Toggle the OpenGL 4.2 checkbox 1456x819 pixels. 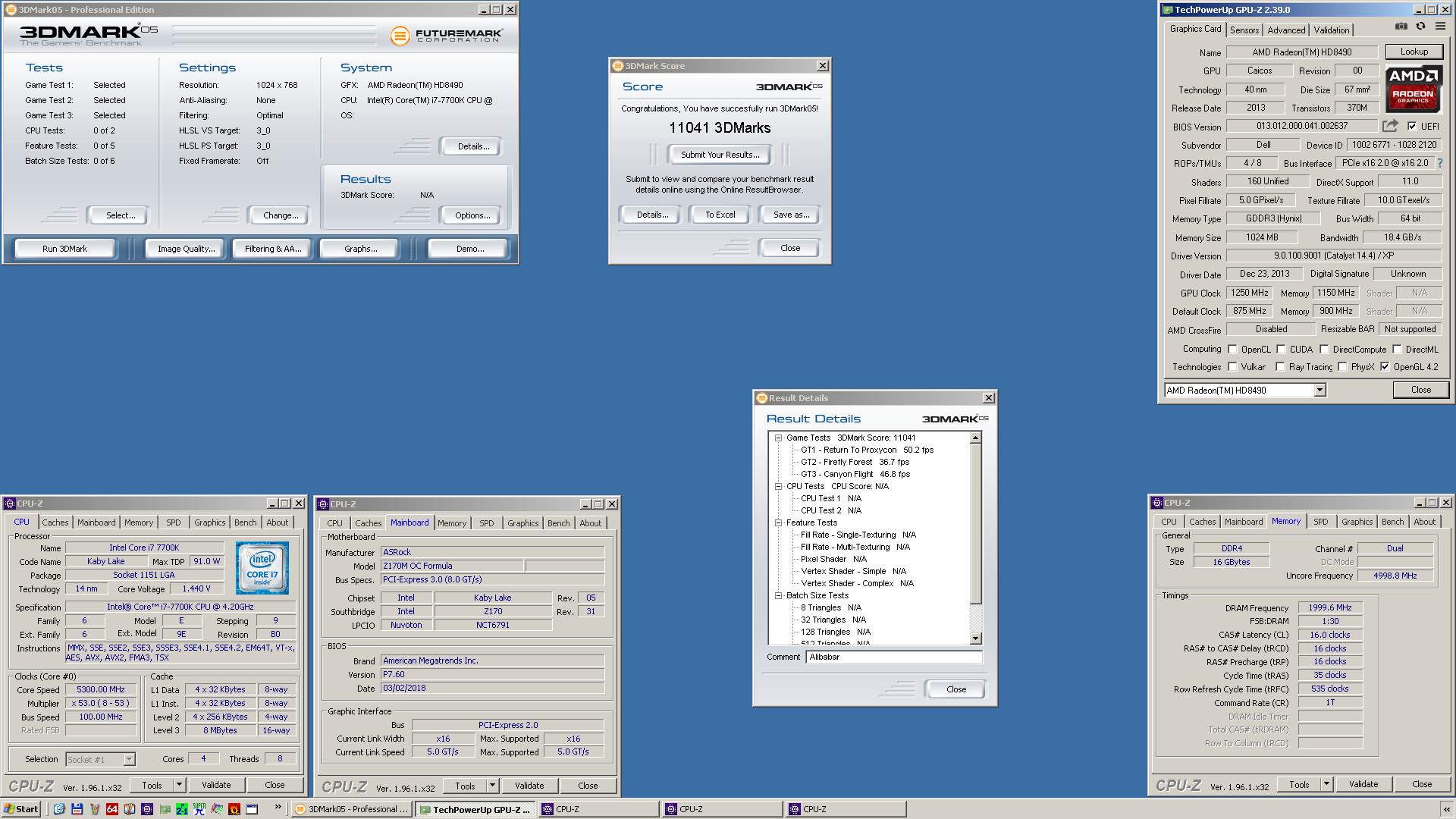point(1385,367)
